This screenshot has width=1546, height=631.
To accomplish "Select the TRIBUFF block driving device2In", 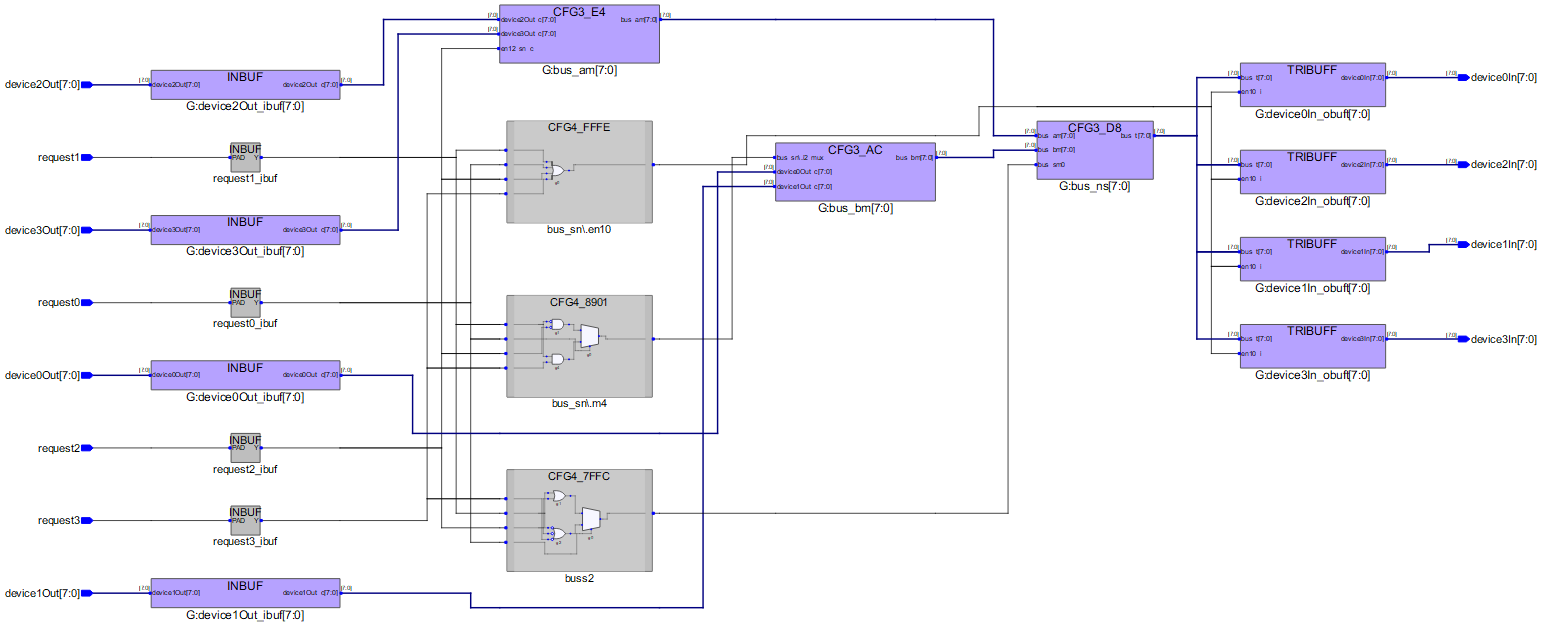I will (x=1312, y=171).
